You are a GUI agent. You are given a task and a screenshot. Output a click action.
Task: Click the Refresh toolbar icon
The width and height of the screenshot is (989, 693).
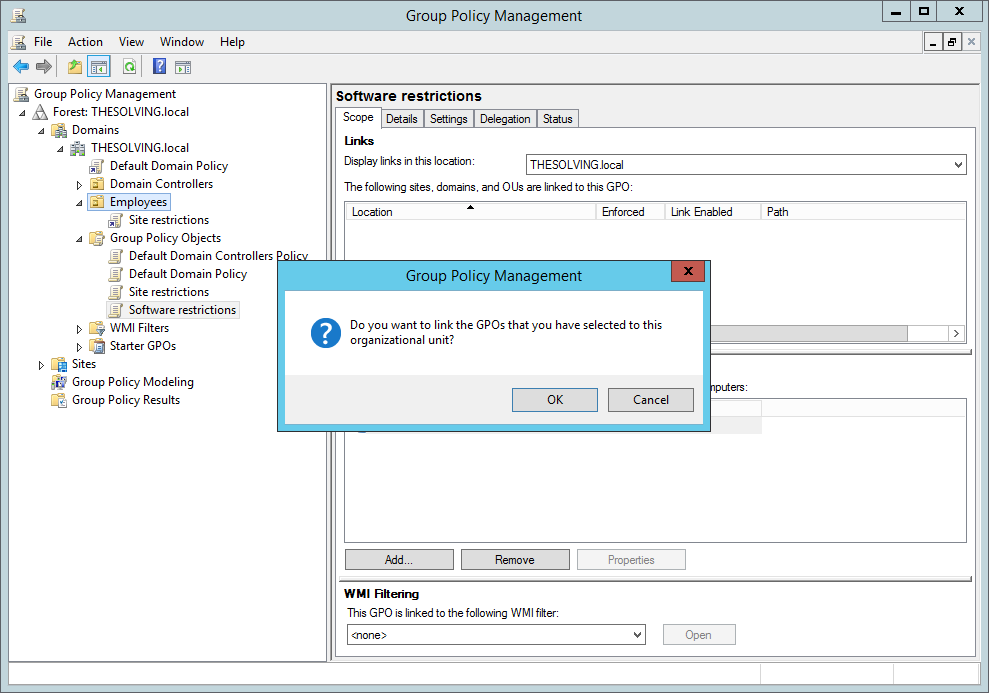point(129,66)
